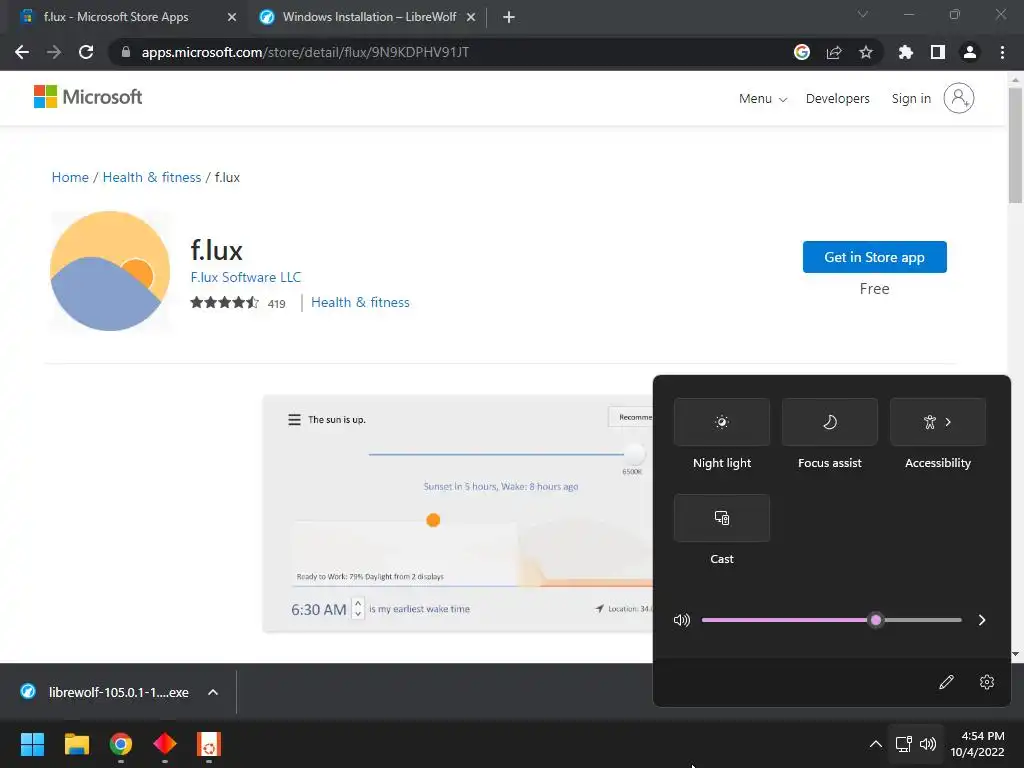This screenshot has height=768, width=1024.
Task: Click the volume icon in system tray
Action: tap(927, 744)
